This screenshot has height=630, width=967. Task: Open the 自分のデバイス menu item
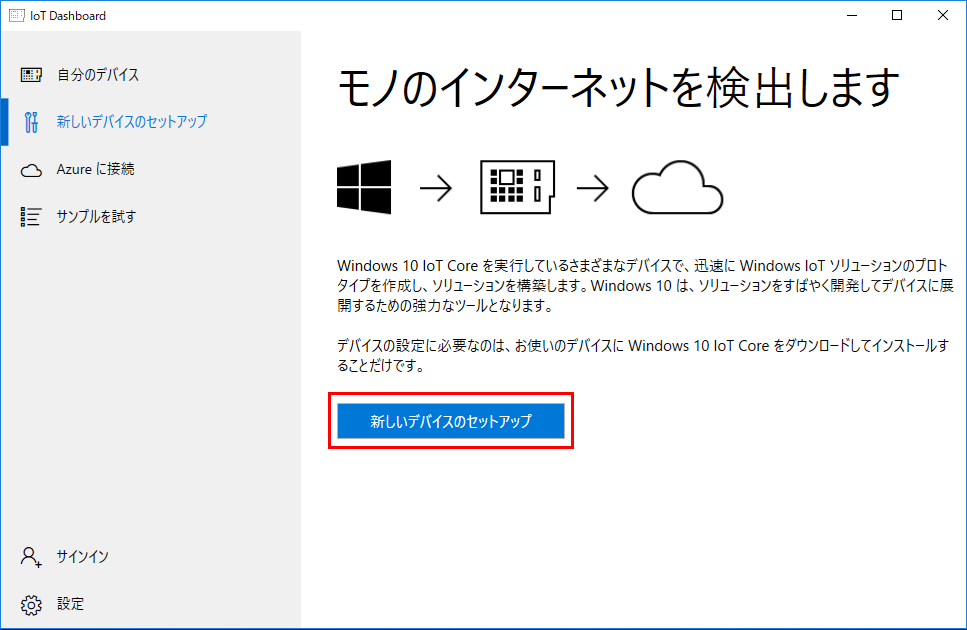(151, 75)
